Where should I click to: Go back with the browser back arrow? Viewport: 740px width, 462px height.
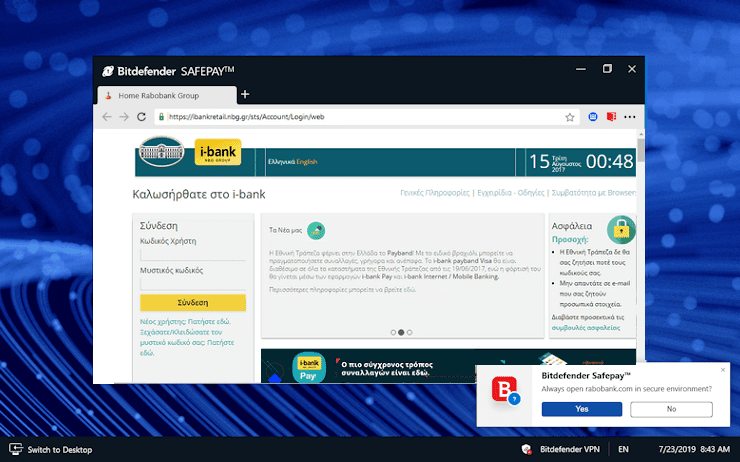point(107,117)
